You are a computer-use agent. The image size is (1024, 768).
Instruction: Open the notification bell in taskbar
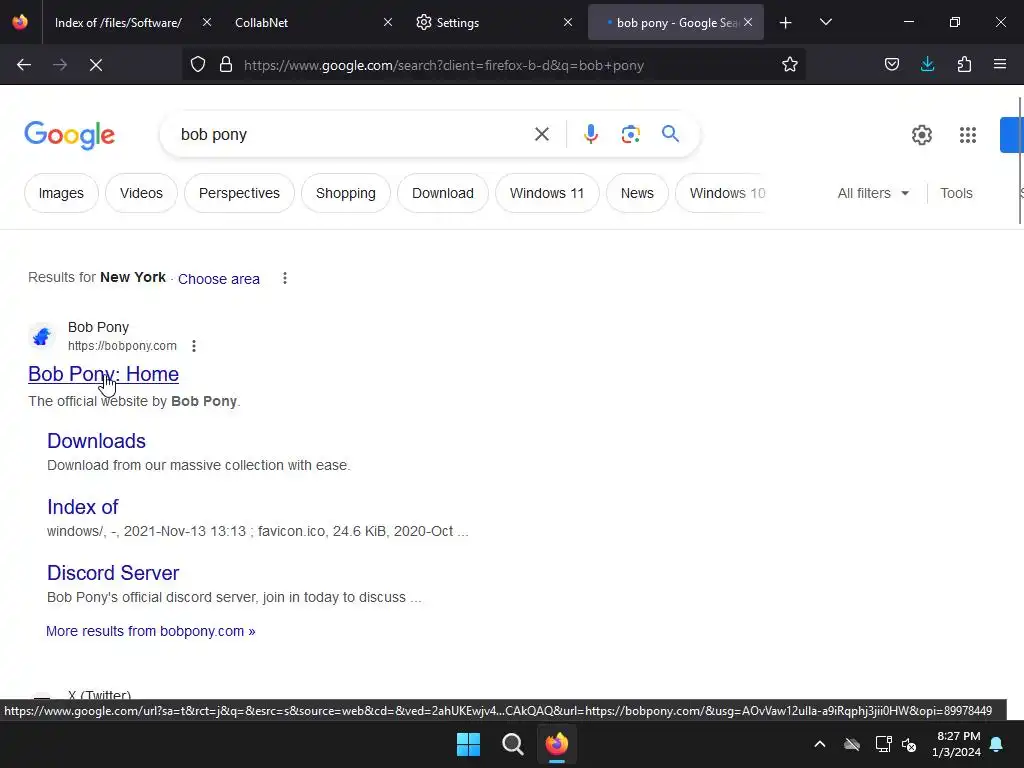click(997, 744)
